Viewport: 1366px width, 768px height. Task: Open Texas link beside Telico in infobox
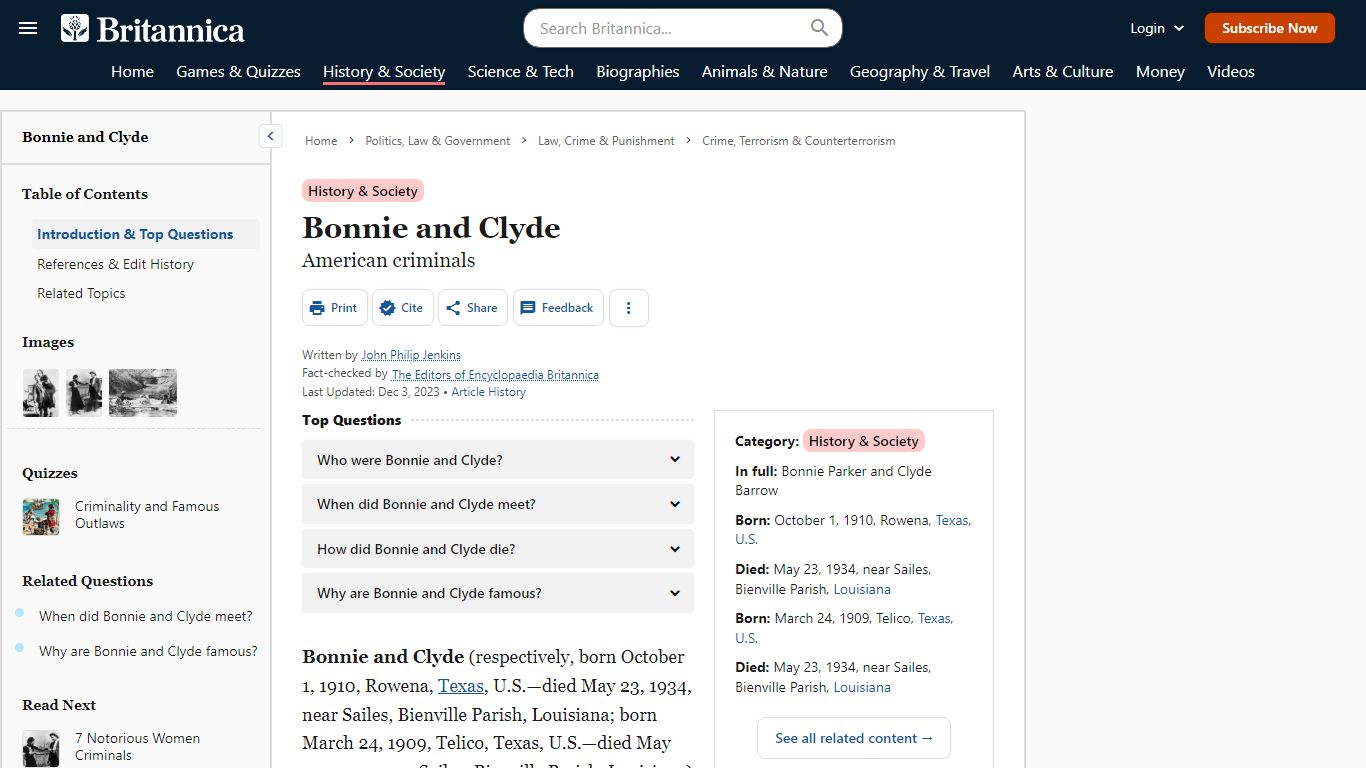pyautogui.click(x=934, y=618)
